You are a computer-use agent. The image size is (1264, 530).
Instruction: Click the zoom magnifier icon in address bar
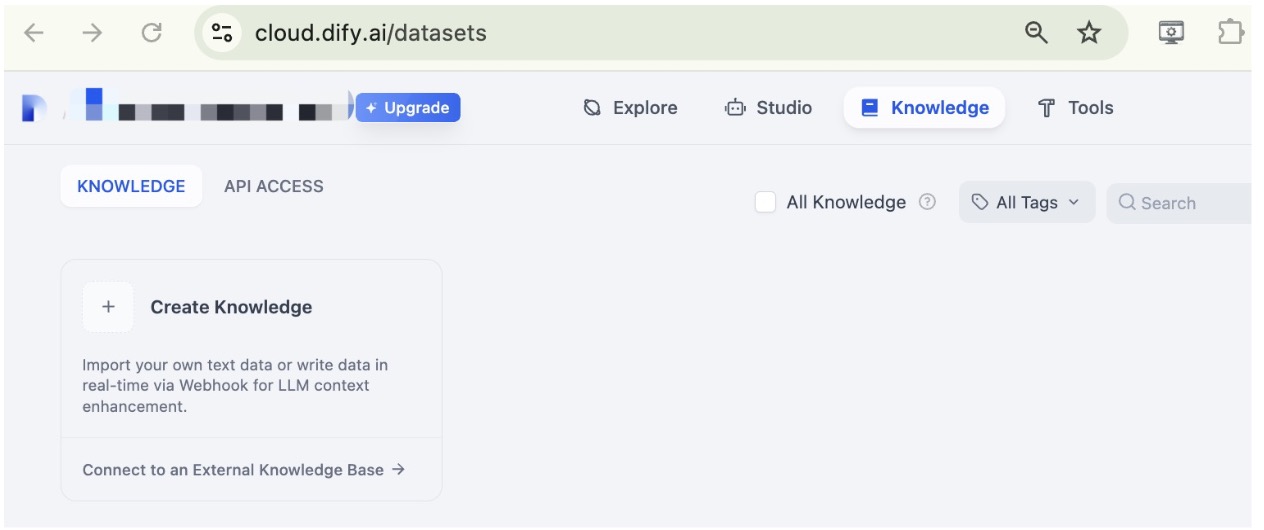click(1036, 33)
